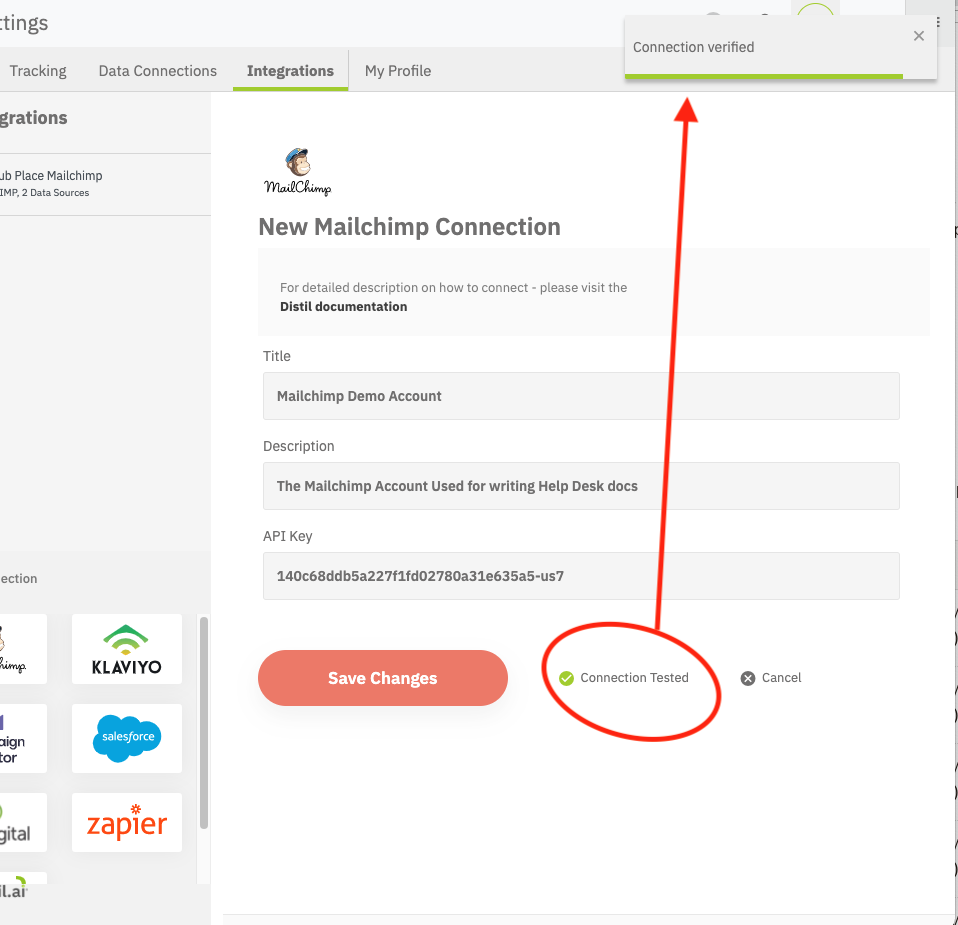The image size is (958, 925).
Task: Click the MailChimp monkey logo above the form
Action: tap(298, 172)
